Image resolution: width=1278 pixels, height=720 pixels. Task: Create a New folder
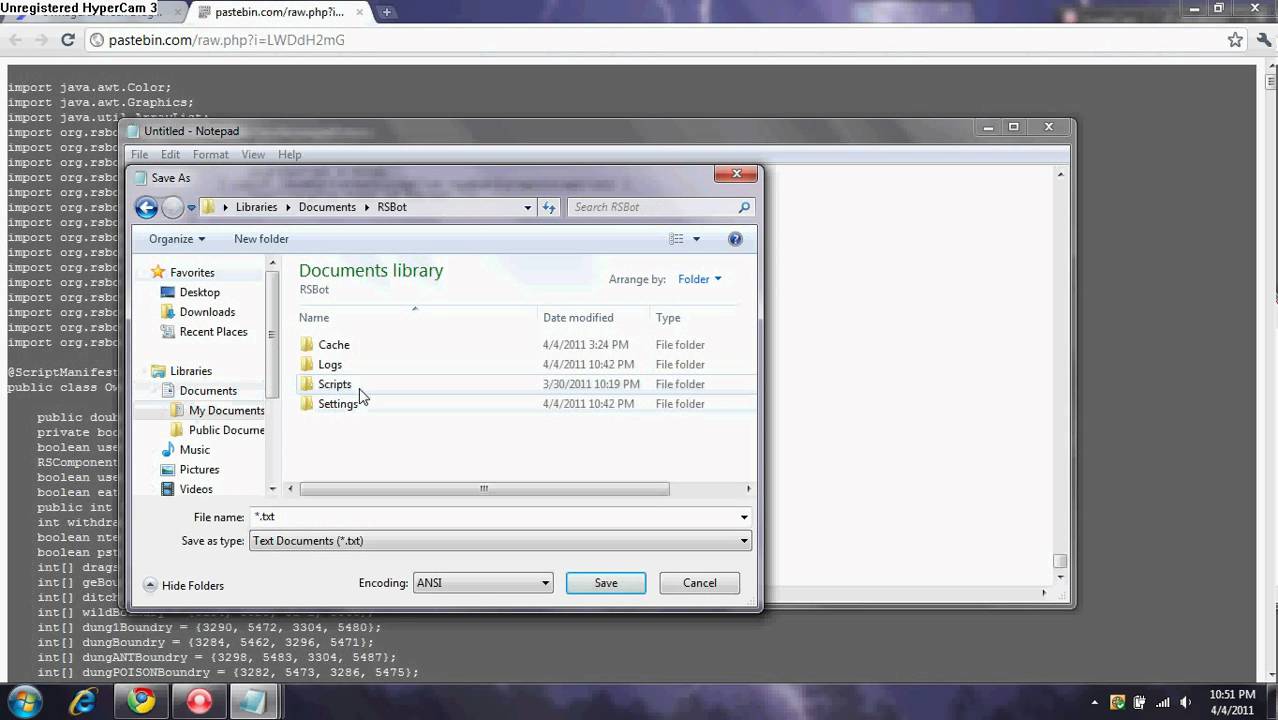(x=261, y=239)
